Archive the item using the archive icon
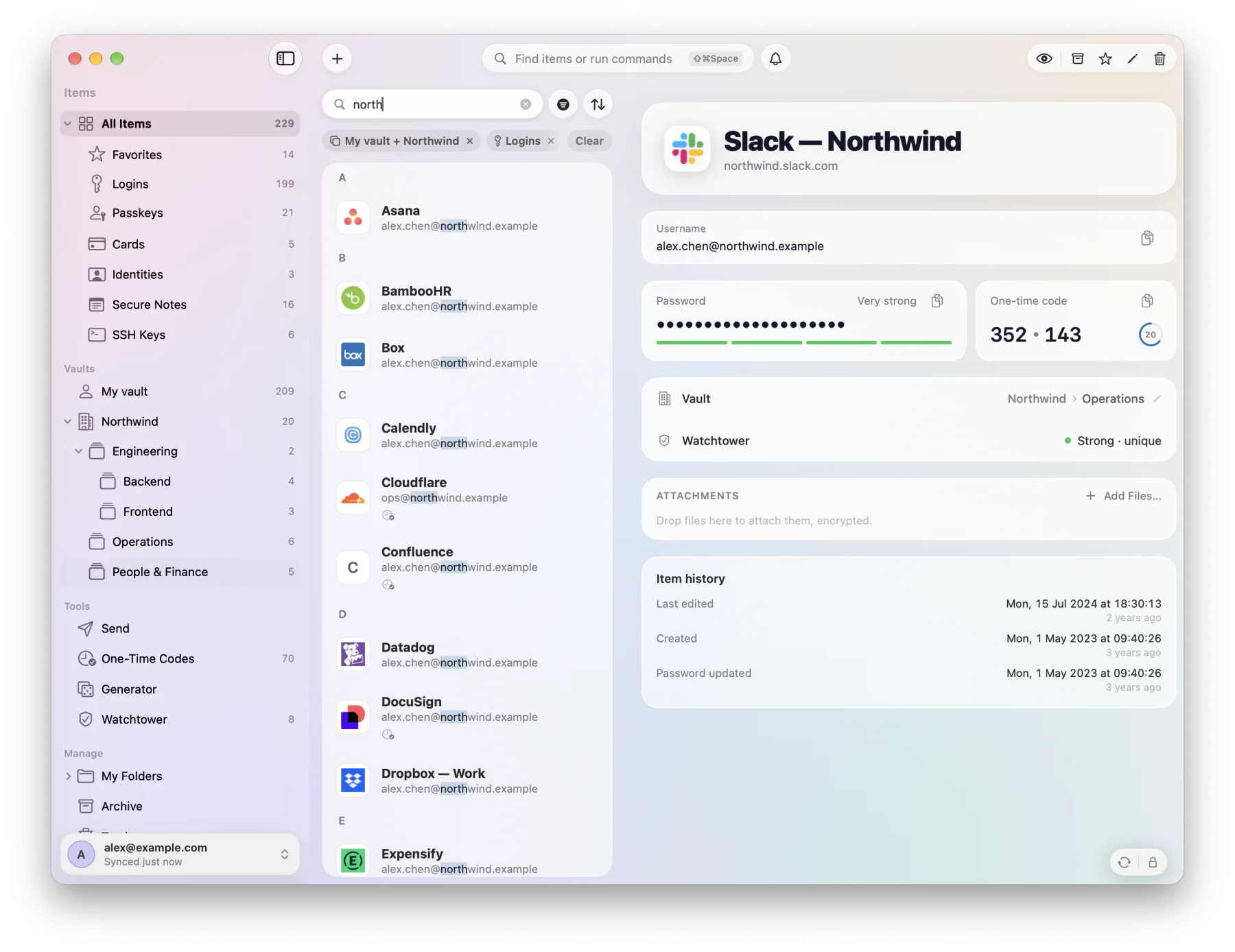The width and height of the screenshot is (1235, 952). (1077, 58)
